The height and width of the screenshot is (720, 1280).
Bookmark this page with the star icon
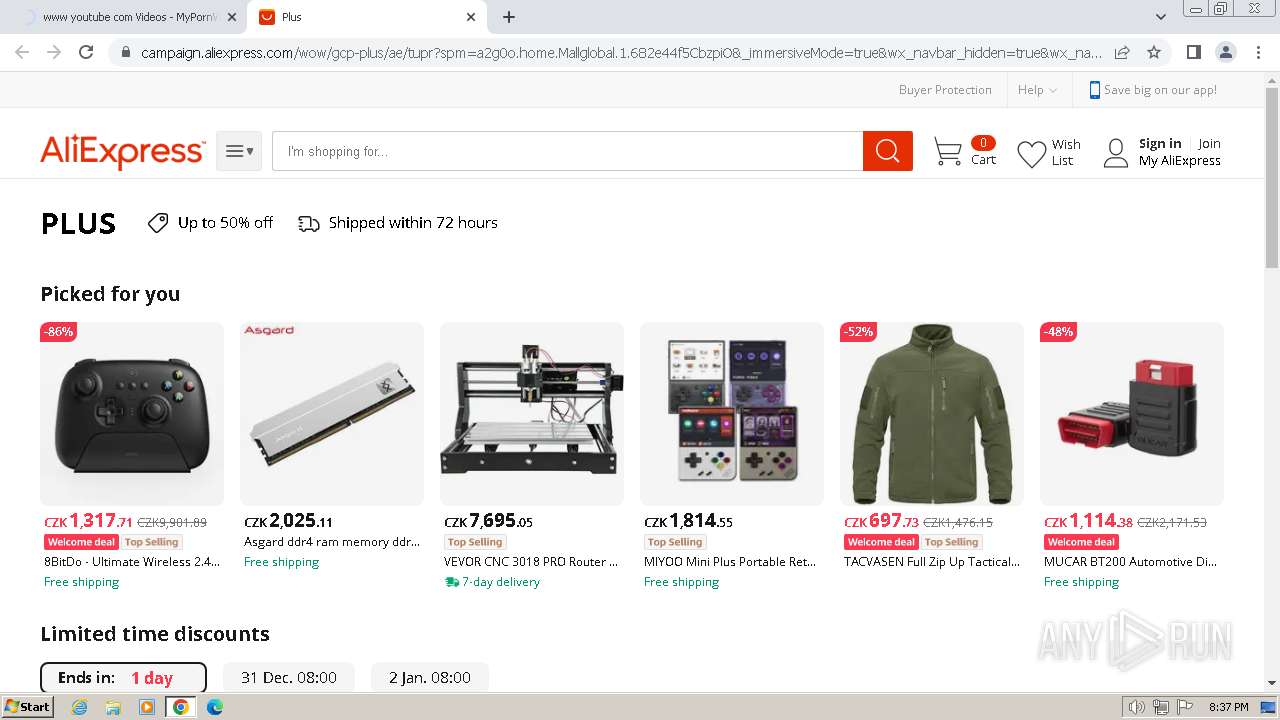(x=1154, y=52)
